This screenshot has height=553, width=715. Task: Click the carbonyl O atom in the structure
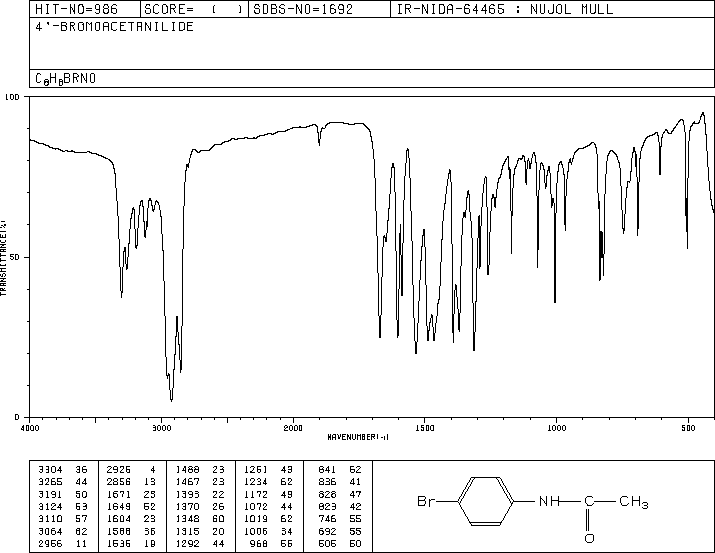[x=589, y=538]
